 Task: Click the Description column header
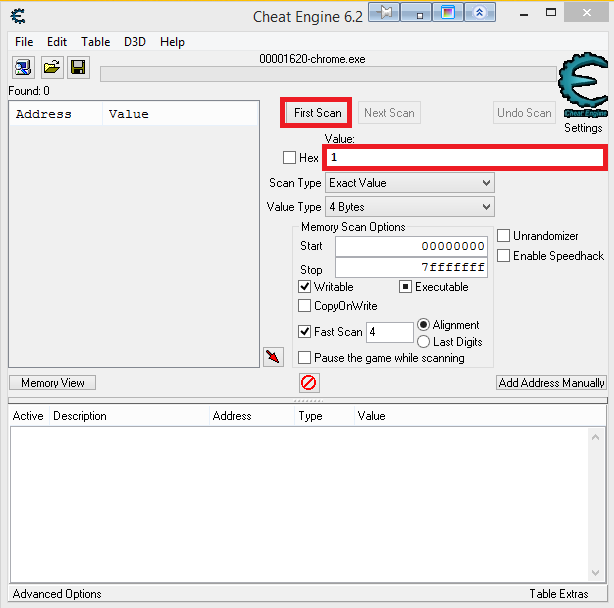click(129, 416)
